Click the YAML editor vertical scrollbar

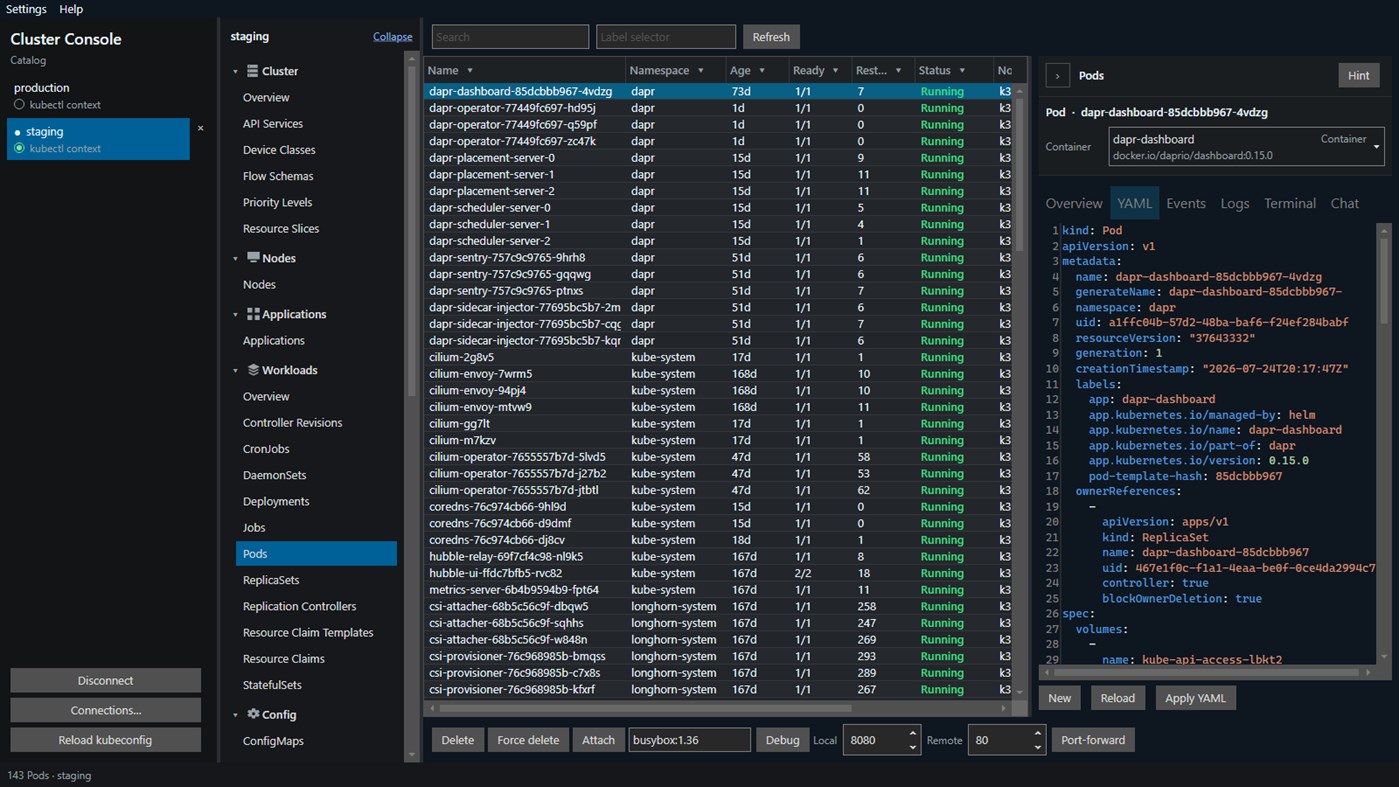coord(1384,280)
